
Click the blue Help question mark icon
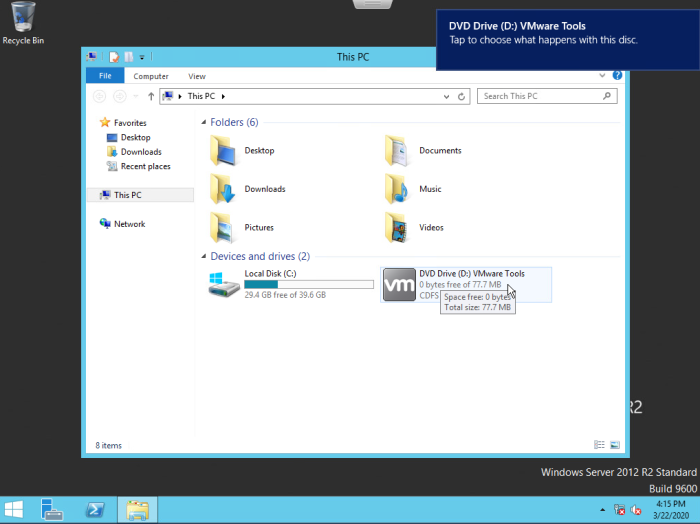[x=617, y=75]
